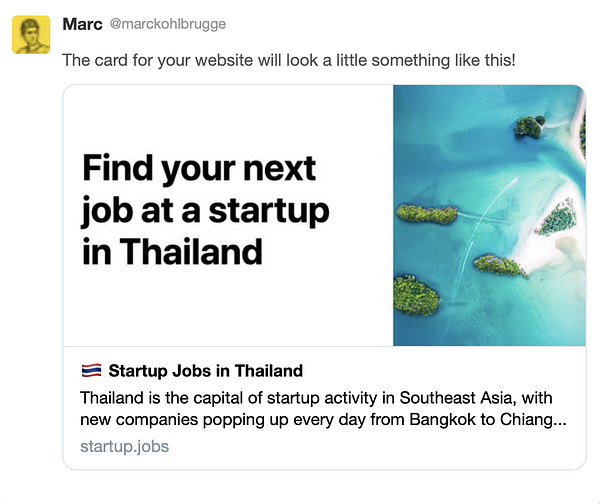Click the tweet text about the website card
600x504 pixels.
pos(289,60)
